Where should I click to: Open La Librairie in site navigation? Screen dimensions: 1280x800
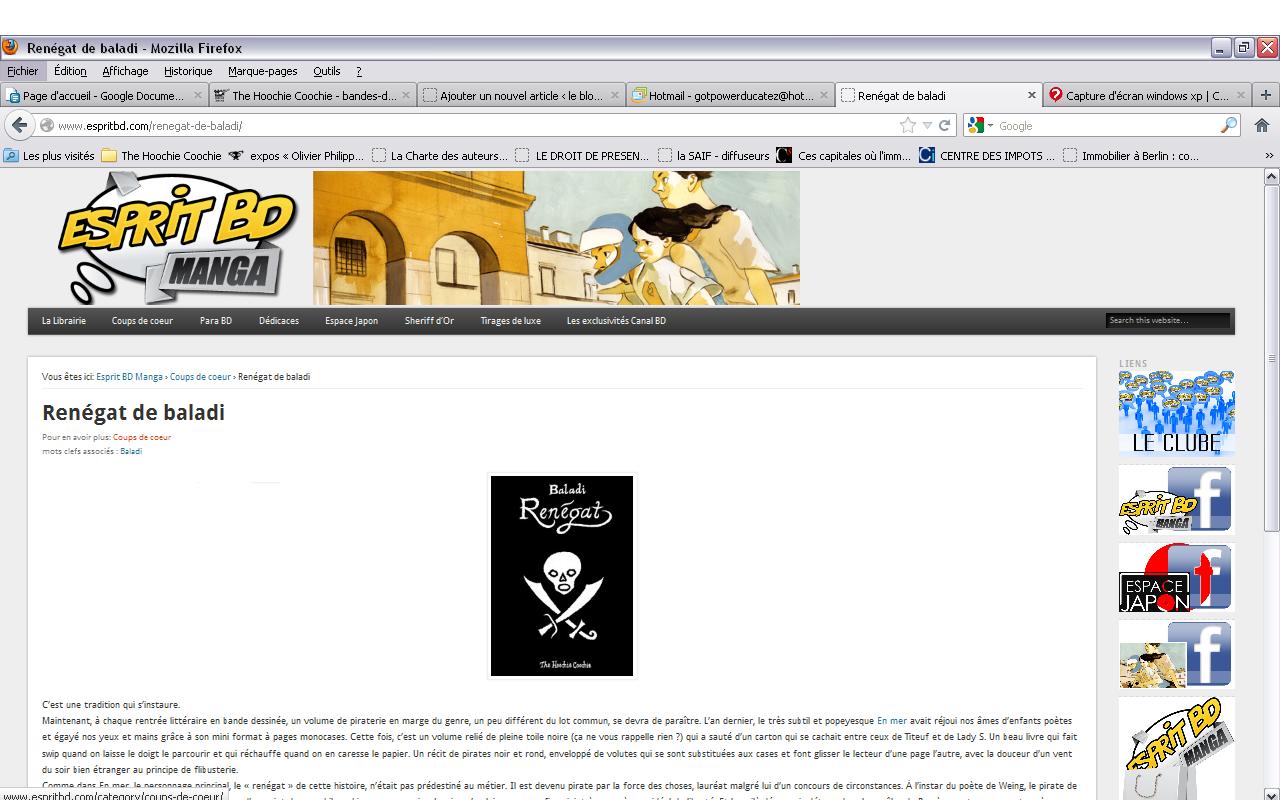[64, 321]
